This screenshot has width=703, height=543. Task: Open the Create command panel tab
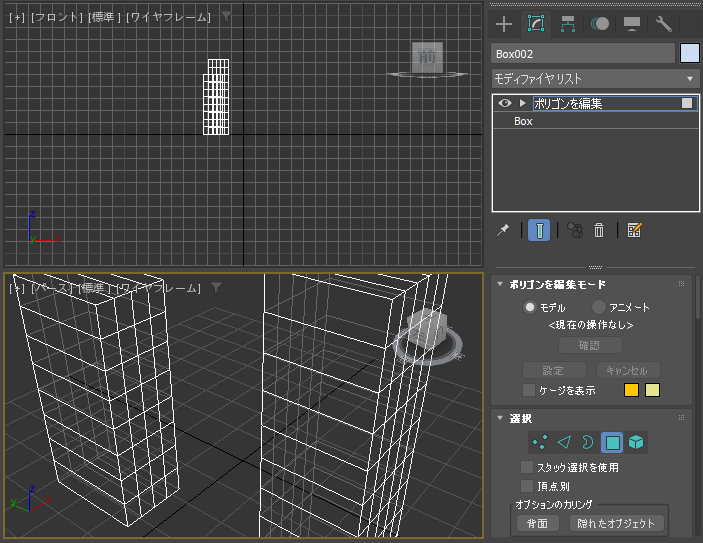click(x=504, y=24)
